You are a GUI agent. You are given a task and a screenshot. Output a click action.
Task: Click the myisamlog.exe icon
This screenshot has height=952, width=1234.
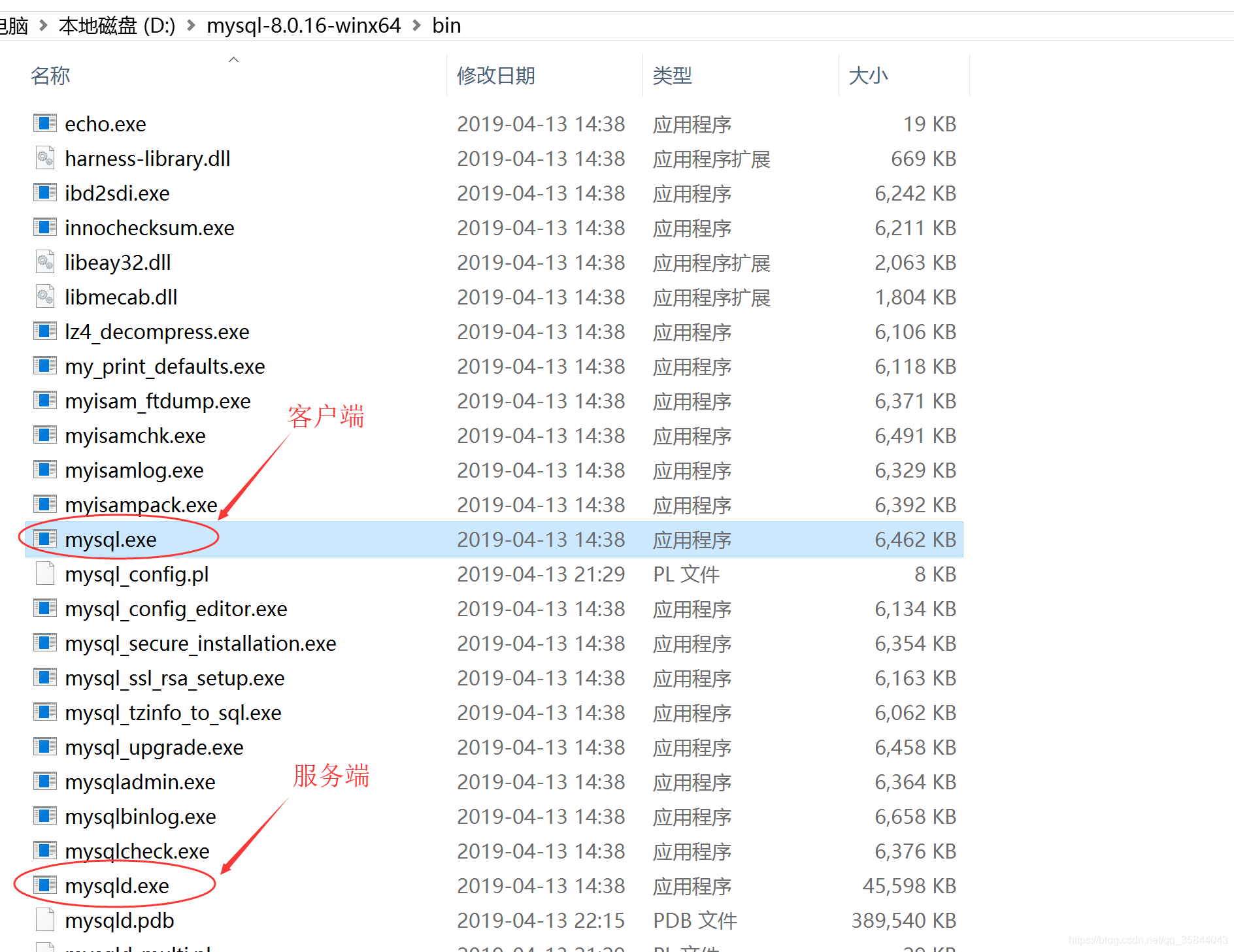click(x=45, y=469)
